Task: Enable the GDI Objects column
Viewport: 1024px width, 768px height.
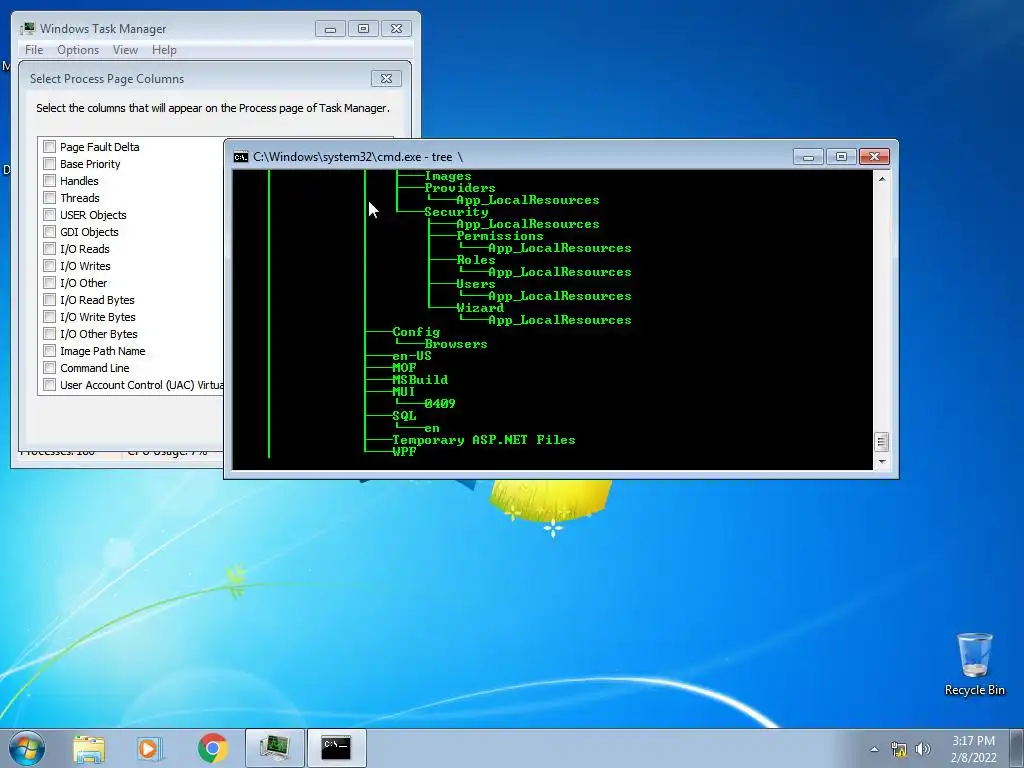Action: pyautogui.click(x=50, y=231)
